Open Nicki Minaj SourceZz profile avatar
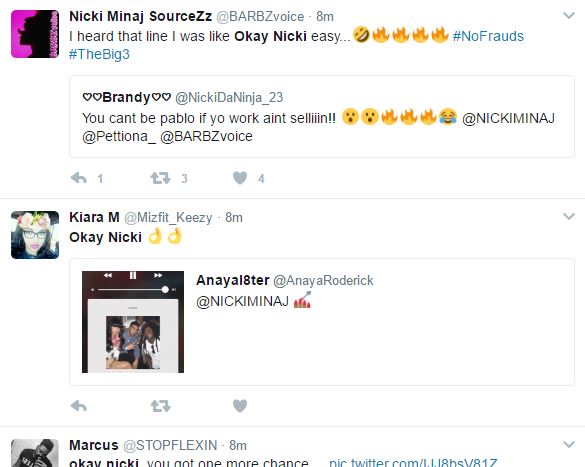 pyautogui.click(x=35, y=34)
